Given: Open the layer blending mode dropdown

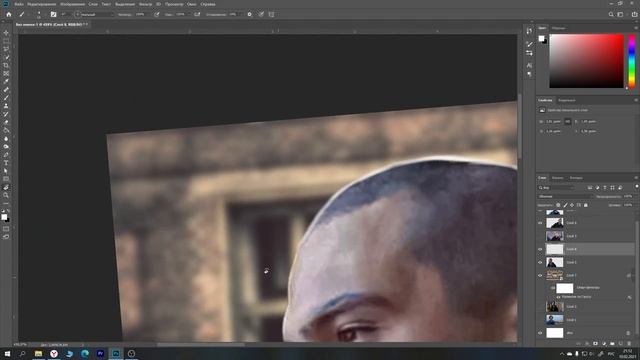Looking at the screenshot, I should point(564,196).
